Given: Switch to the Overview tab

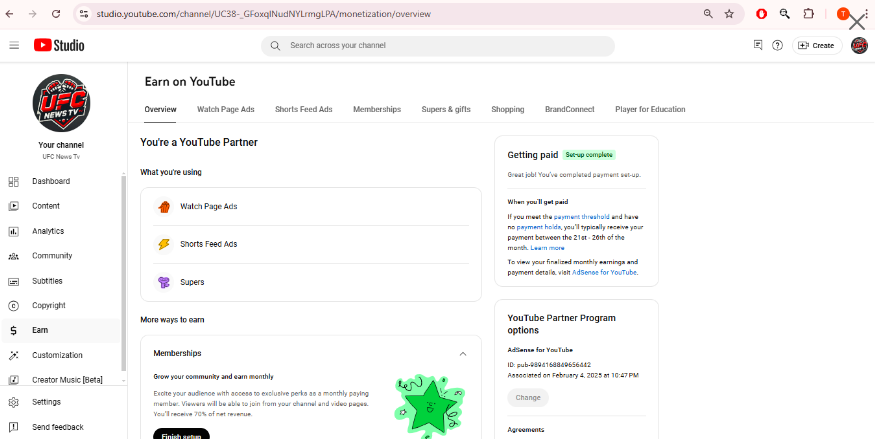Looking at the screenshot, I should click(161, 109).
